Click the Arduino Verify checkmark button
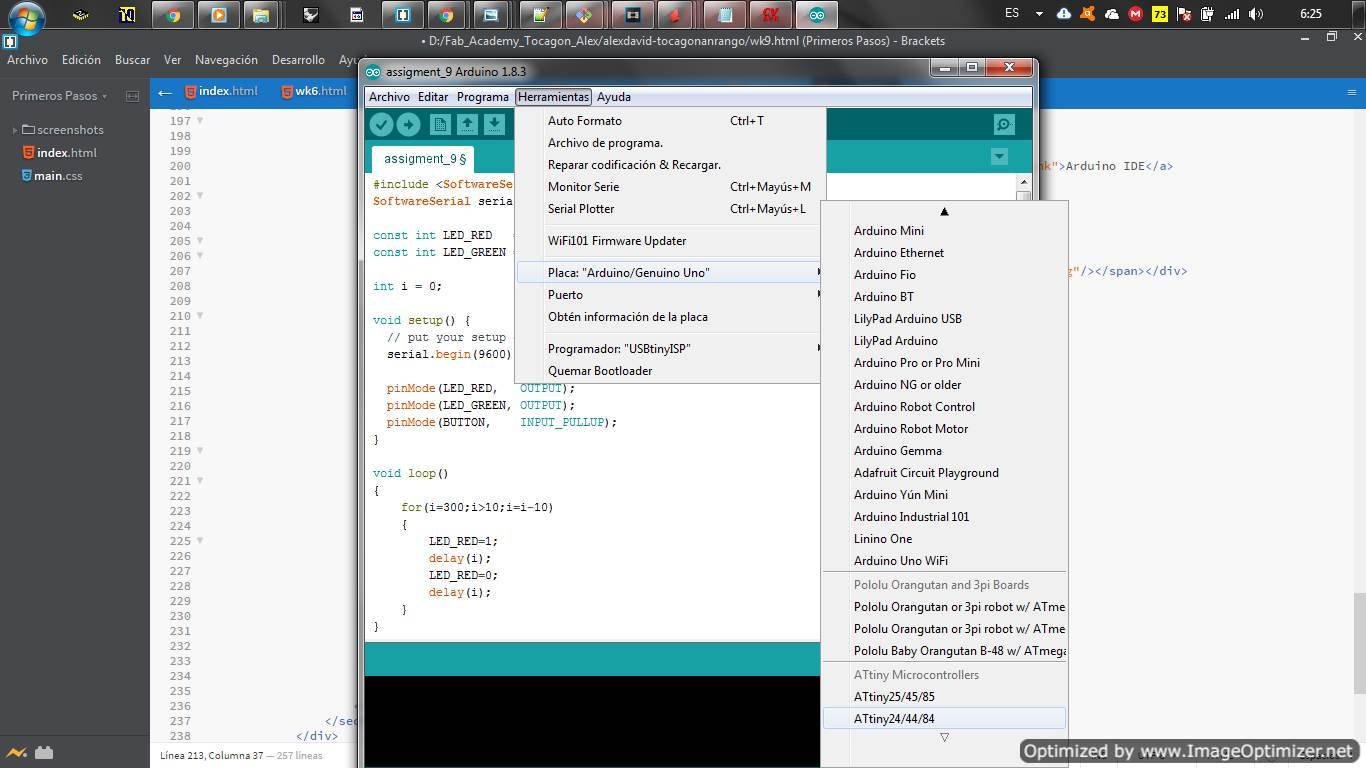 (381, 124)
